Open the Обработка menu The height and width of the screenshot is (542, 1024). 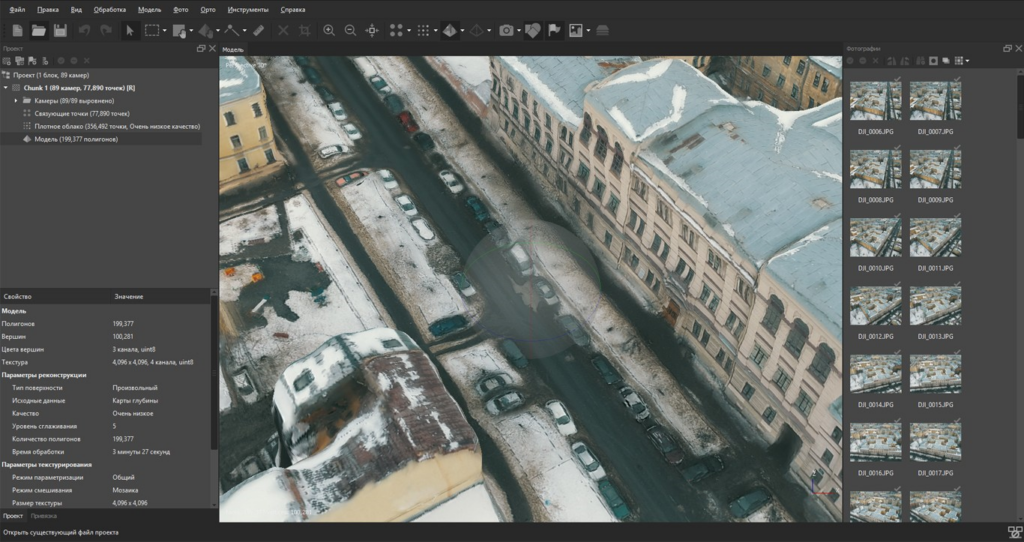point(109,9)
